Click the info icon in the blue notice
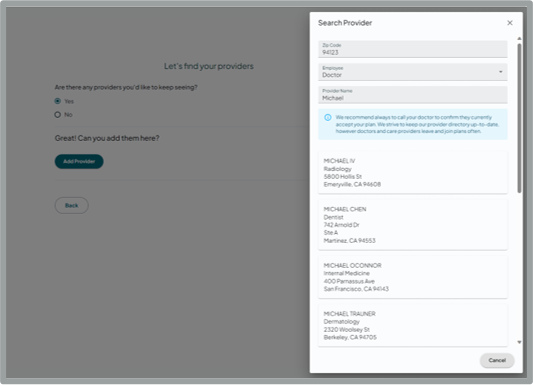 (328, 118)
